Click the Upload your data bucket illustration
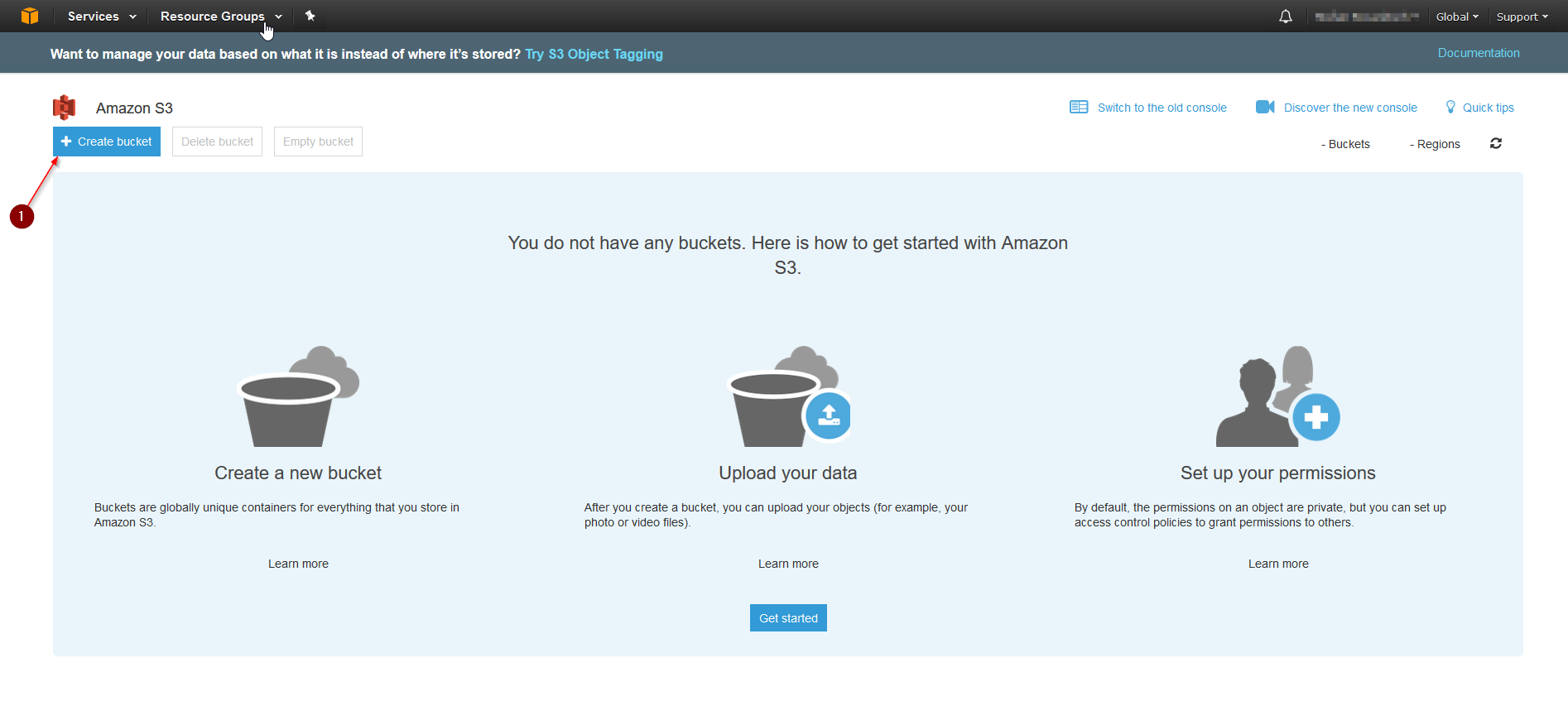The image size is (1568, 701). pyautogui.click(x=789, y=396)
